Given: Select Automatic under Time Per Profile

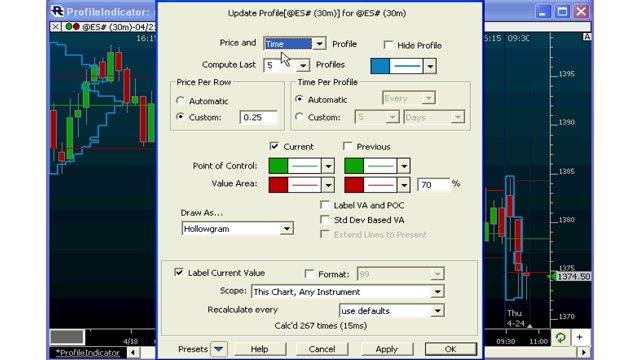Looking at the screenshot, I should click(299, 99).
